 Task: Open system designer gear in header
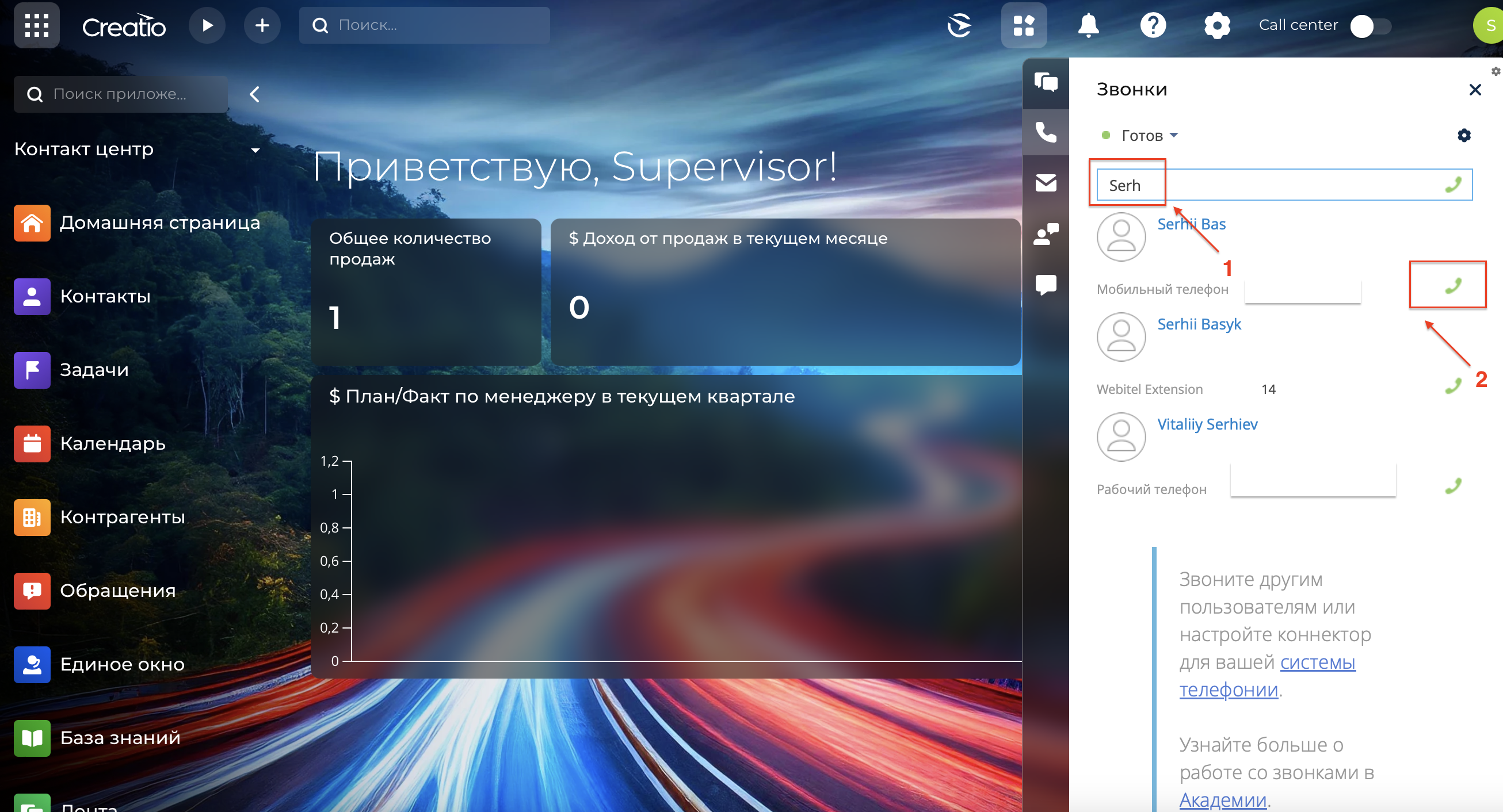[1217, 25]
